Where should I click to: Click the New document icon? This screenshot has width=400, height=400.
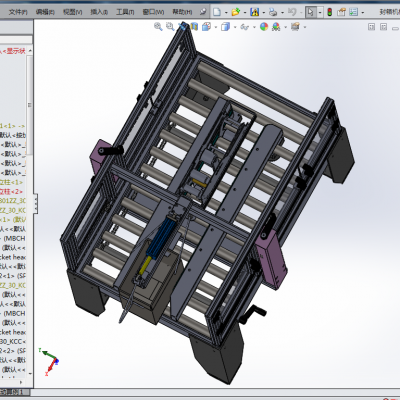click(217, 12)
